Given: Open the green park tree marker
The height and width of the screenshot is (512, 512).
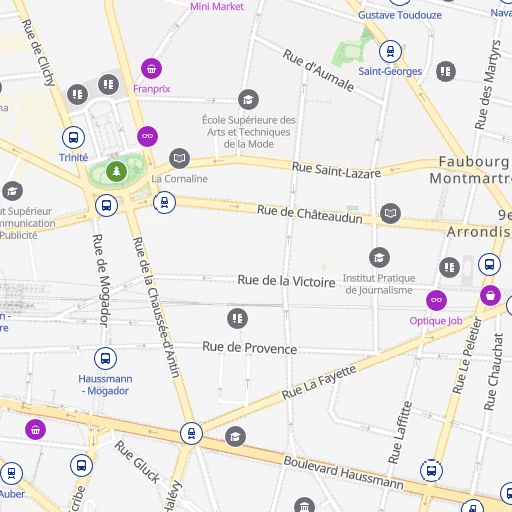Looking at the screenshot, I should 116,171.
